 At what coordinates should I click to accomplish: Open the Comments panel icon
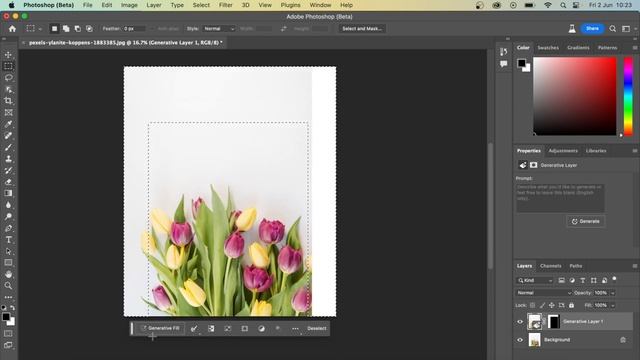click(x=504, y=64)
